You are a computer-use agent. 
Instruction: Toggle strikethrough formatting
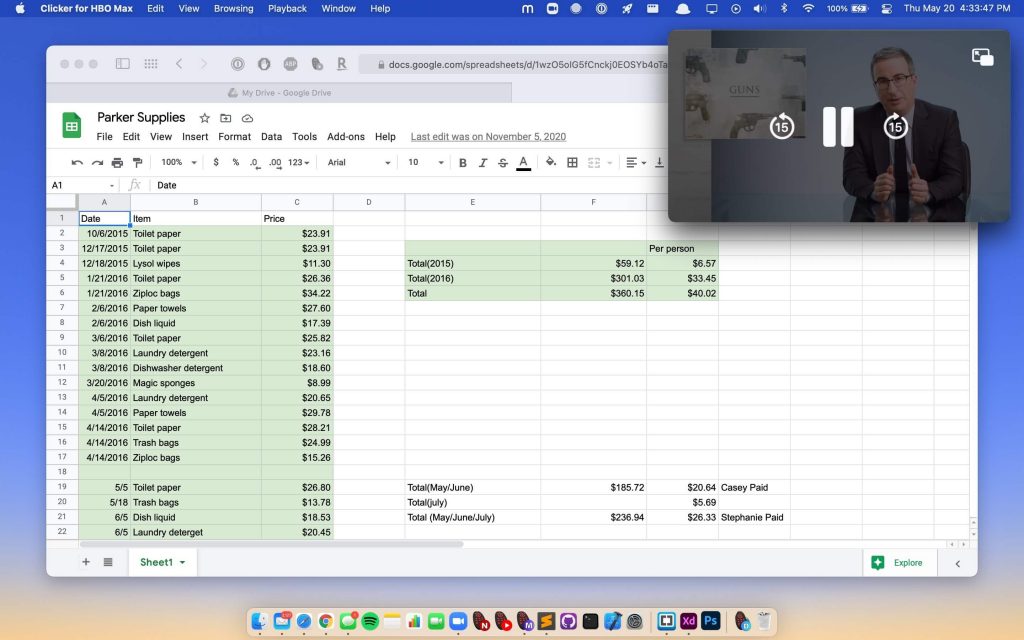[503, 162]
